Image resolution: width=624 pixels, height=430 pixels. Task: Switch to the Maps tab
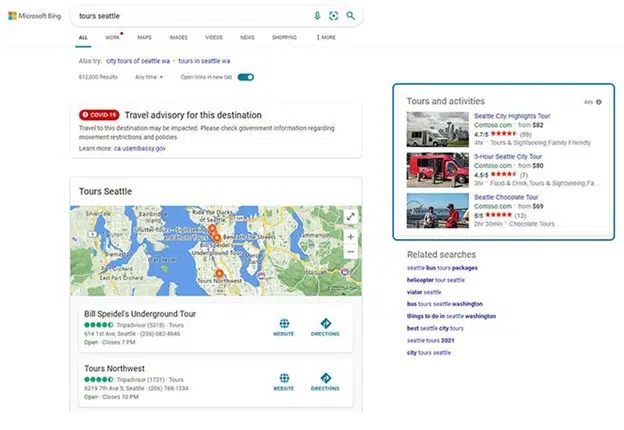click(x=144, y=37)
